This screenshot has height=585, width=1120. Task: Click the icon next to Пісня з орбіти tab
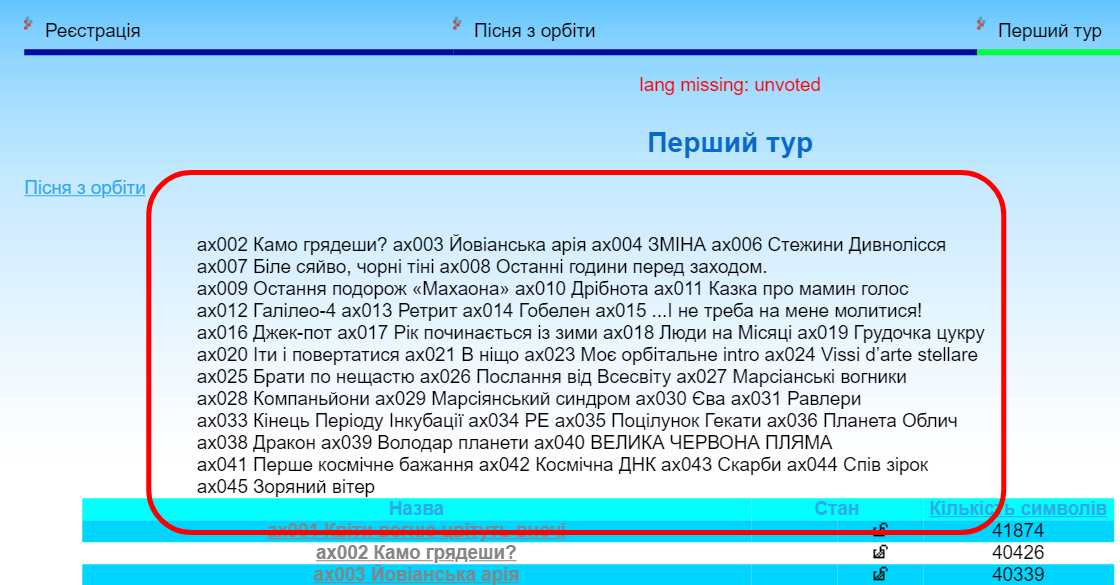[457, 24]
